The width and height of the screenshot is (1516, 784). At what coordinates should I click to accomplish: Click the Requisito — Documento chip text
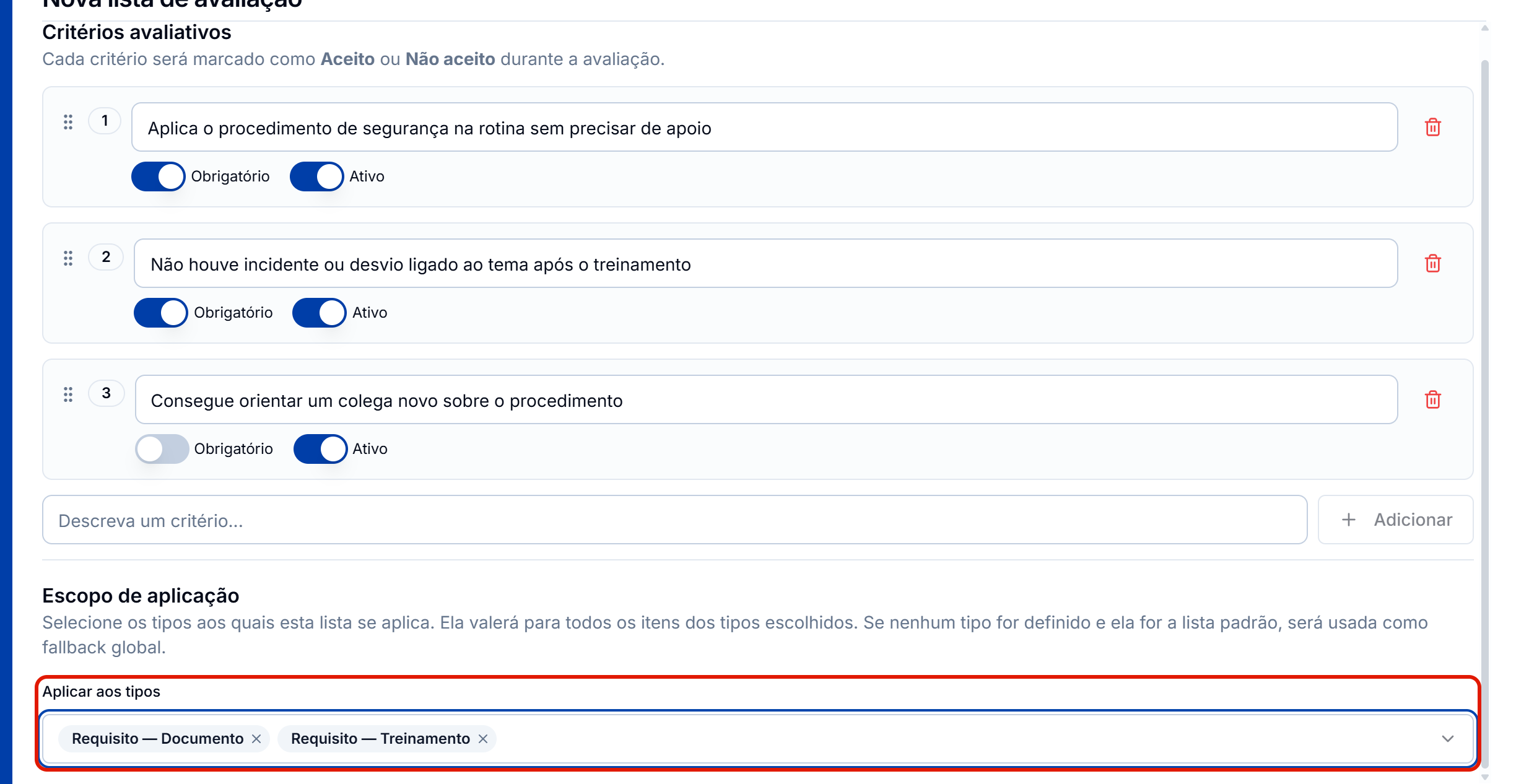[158, 739]
